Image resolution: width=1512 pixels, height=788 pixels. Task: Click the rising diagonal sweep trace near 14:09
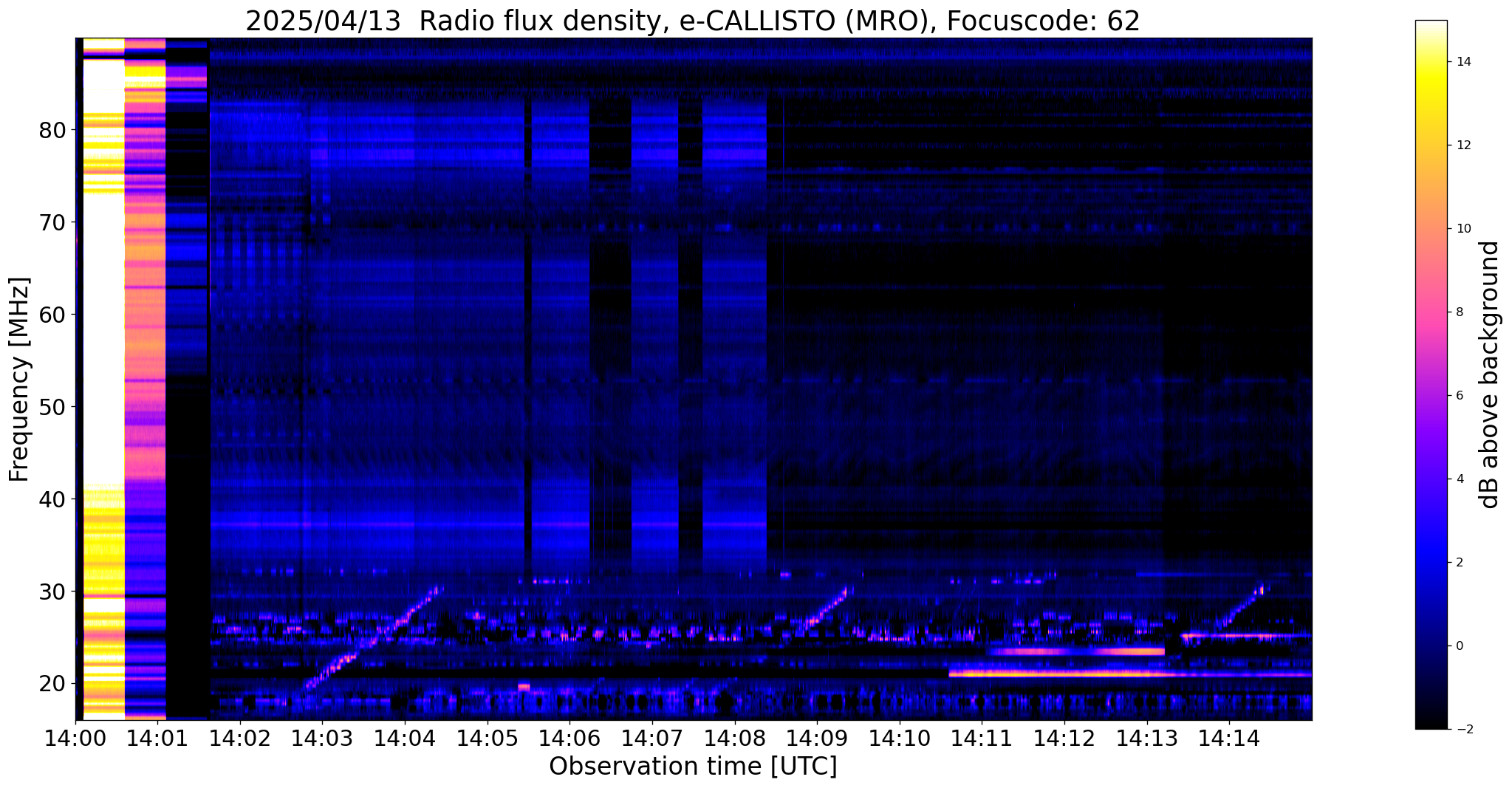coord(823,611)
